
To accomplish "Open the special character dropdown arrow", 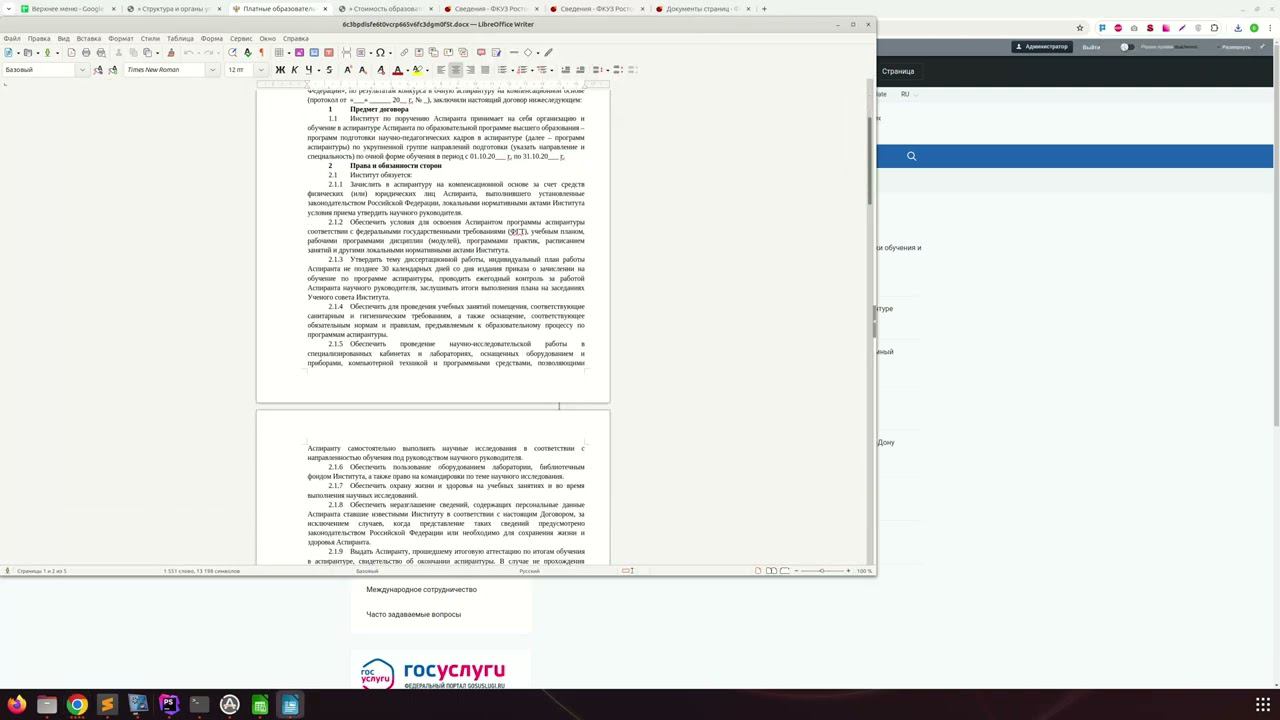I will coord(390,53).
